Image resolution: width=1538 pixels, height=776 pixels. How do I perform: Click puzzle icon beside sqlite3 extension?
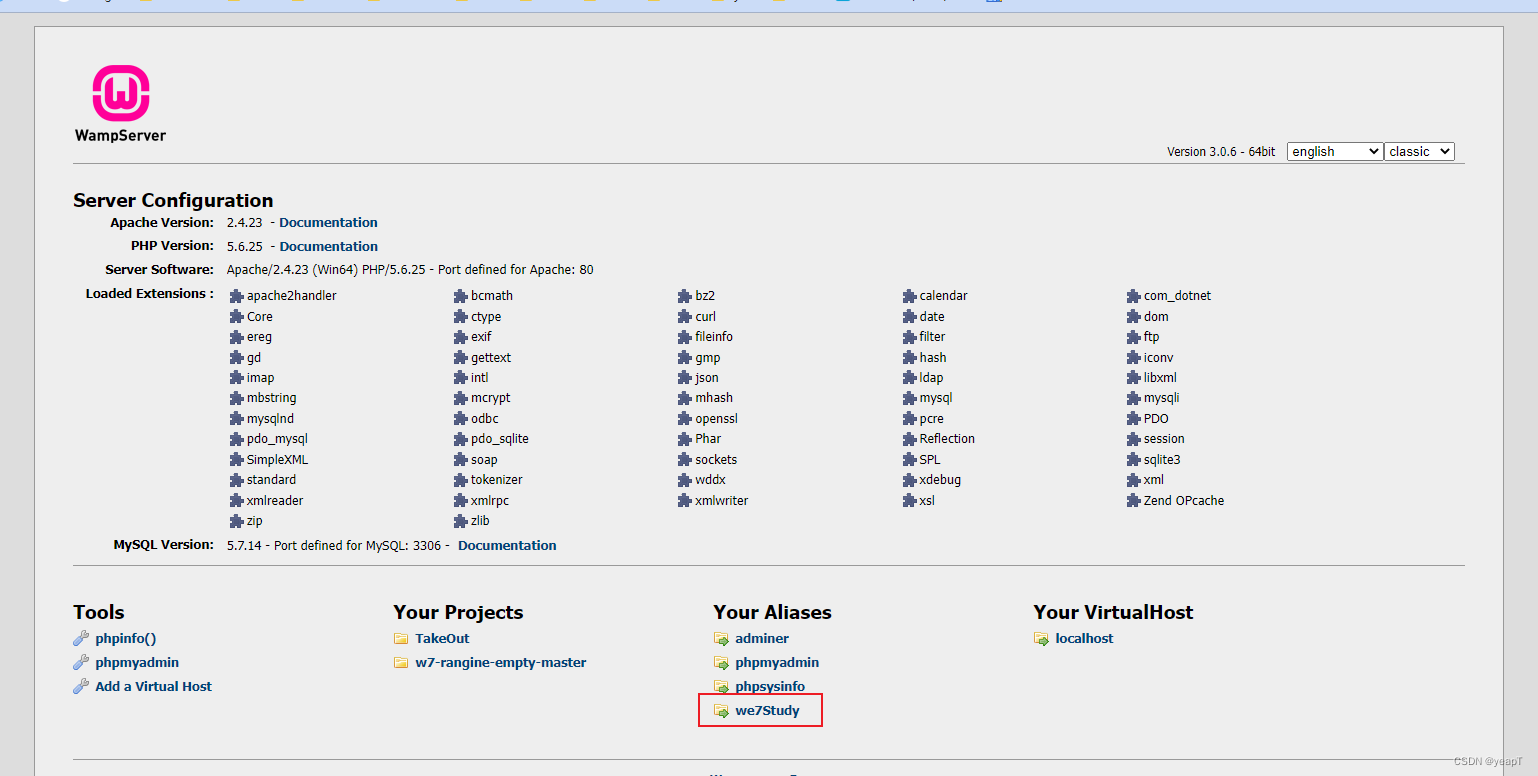pyautogui.click(x=1133, y=460)
